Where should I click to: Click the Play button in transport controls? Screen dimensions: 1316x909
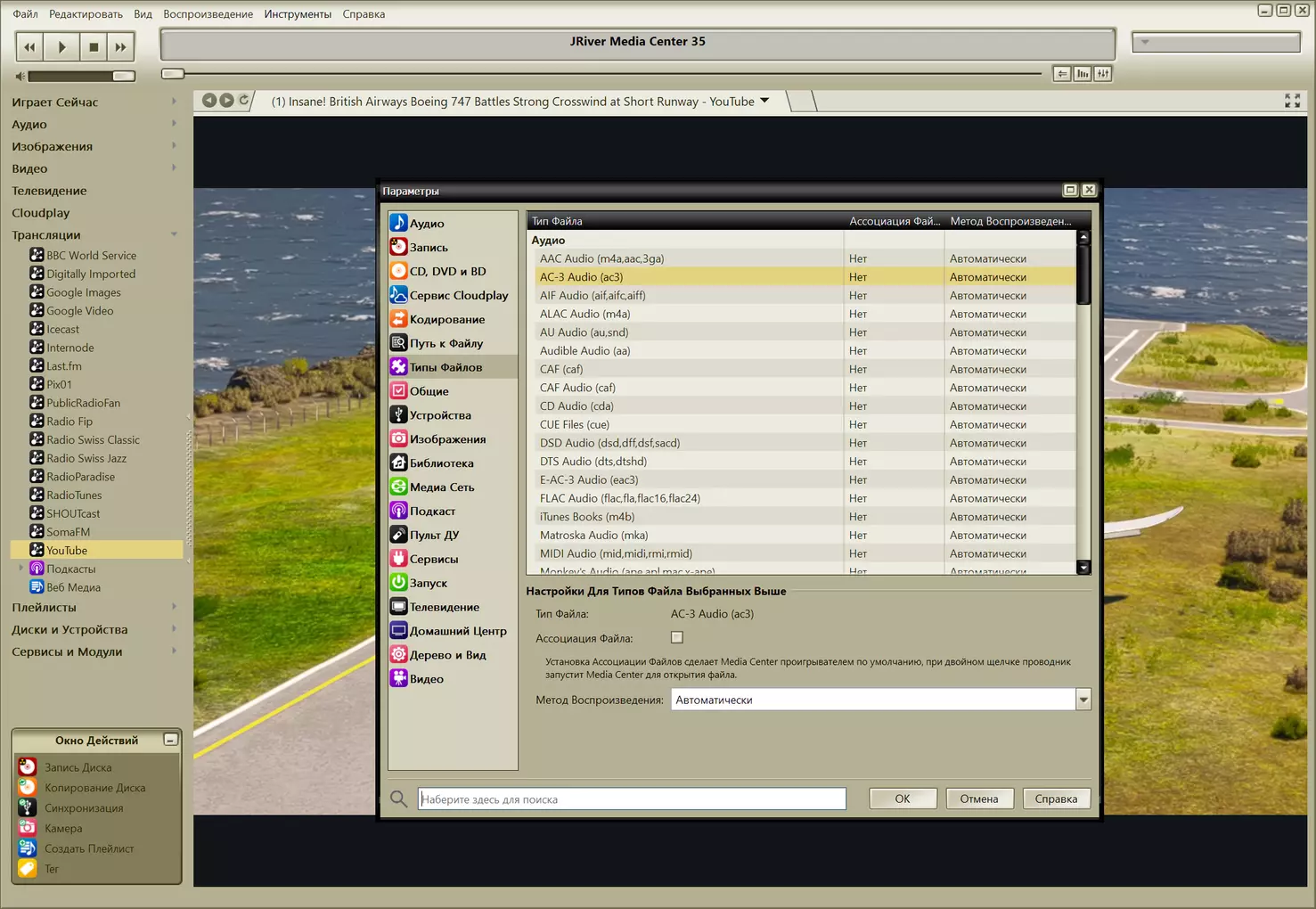coord(61,47)
